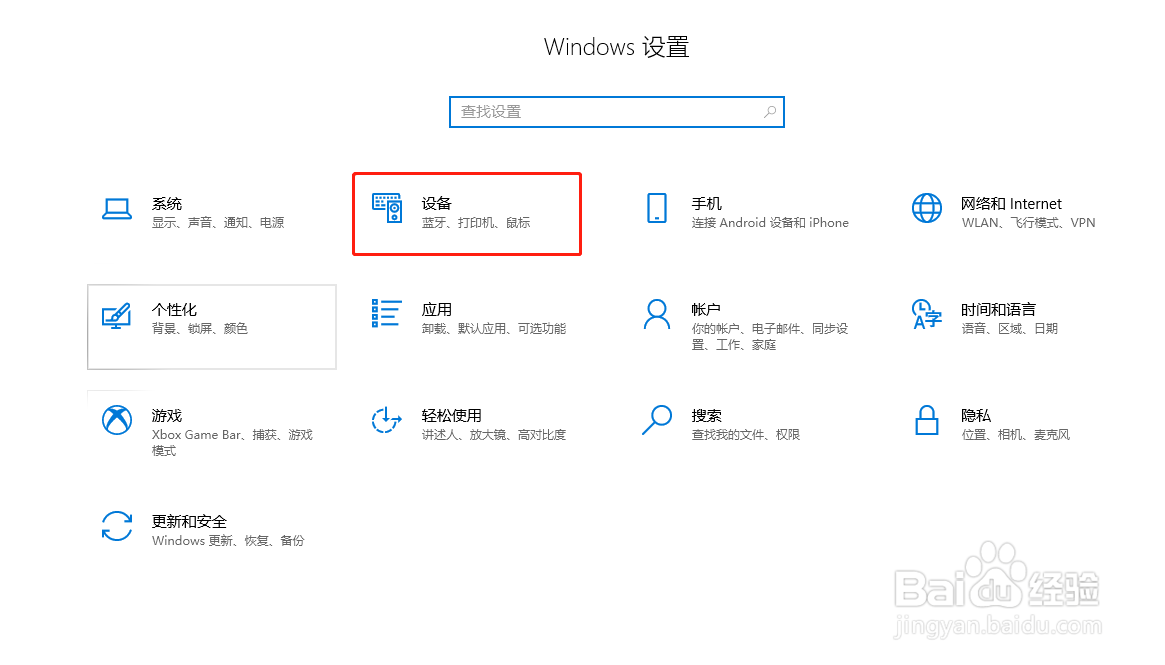The image size is (1165, 665).
Task: Open the 设备 settings title
Action: coord(436,204)
